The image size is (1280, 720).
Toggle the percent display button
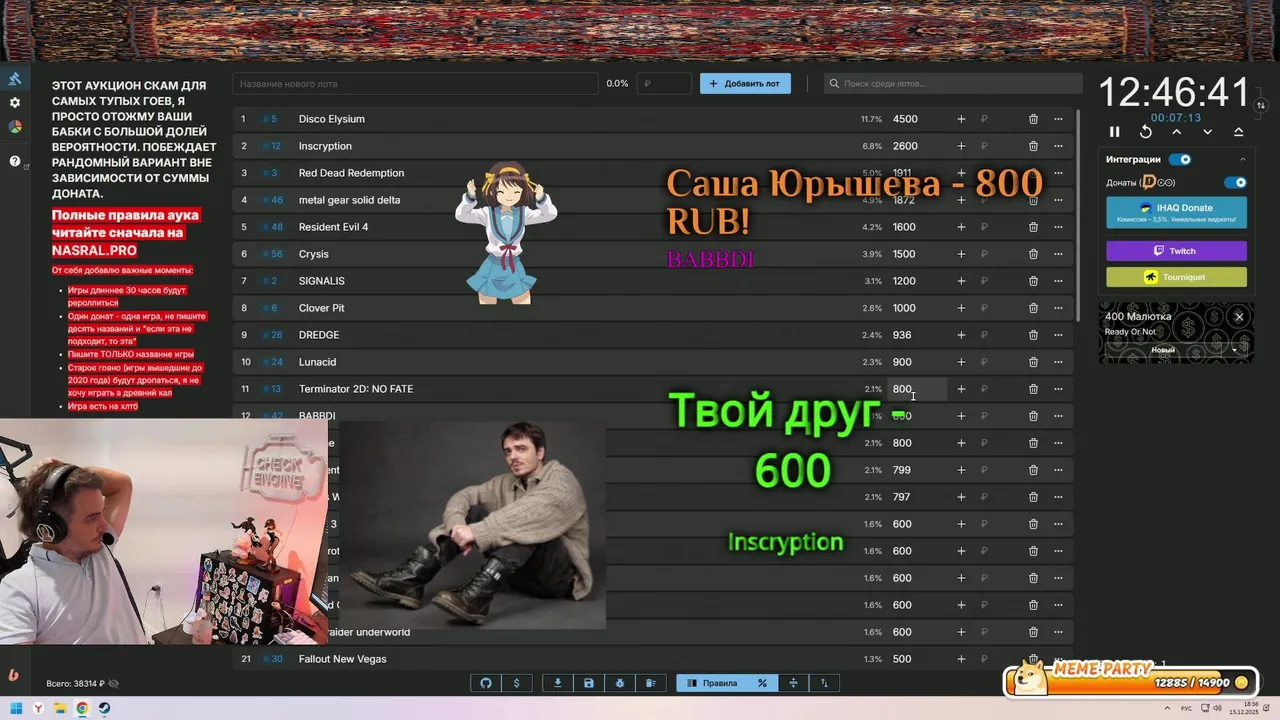click(x=762, y=683)
